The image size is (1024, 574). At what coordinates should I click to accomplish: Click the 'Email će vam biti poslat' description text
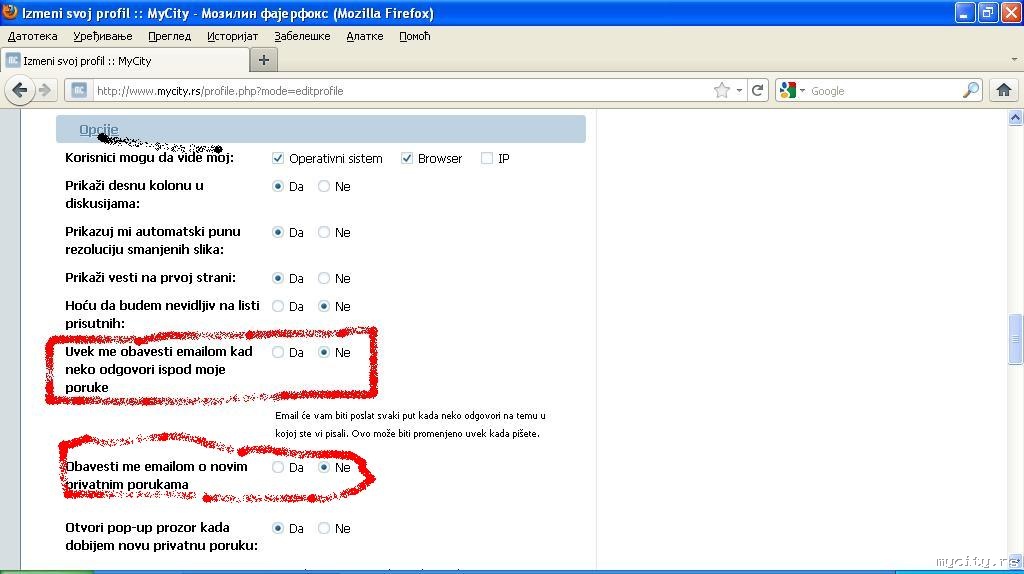click(x=410, y=424)
